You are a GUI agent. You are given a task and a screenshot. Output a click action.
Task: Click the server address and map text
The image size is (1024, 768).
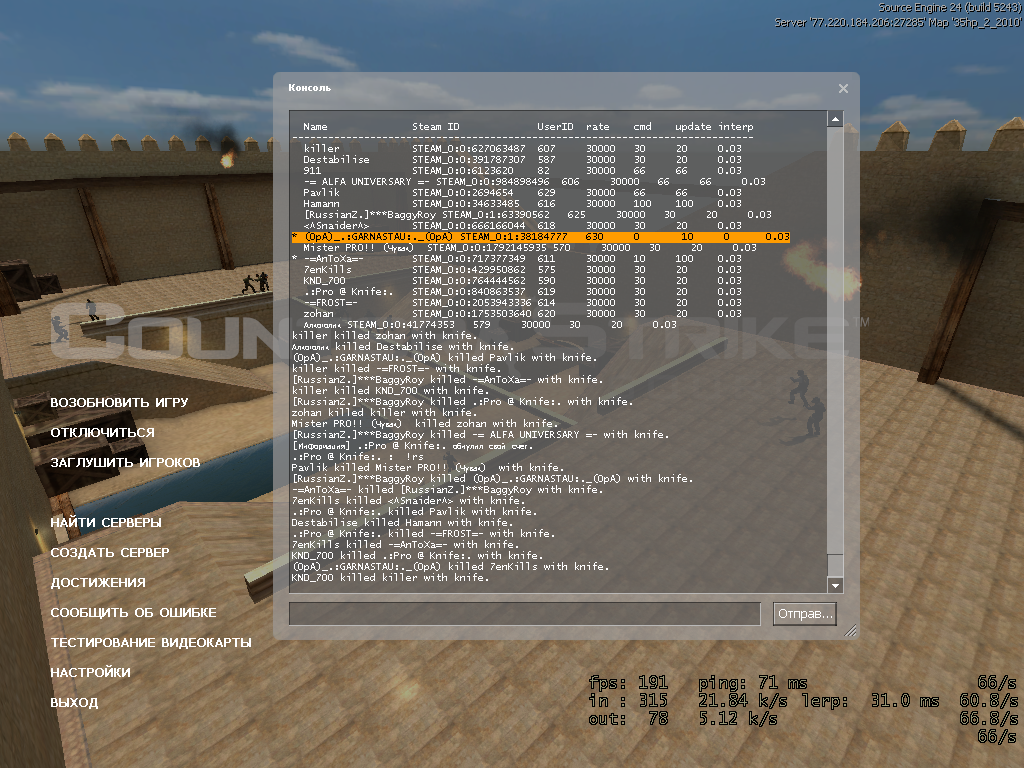pos(898,22)
